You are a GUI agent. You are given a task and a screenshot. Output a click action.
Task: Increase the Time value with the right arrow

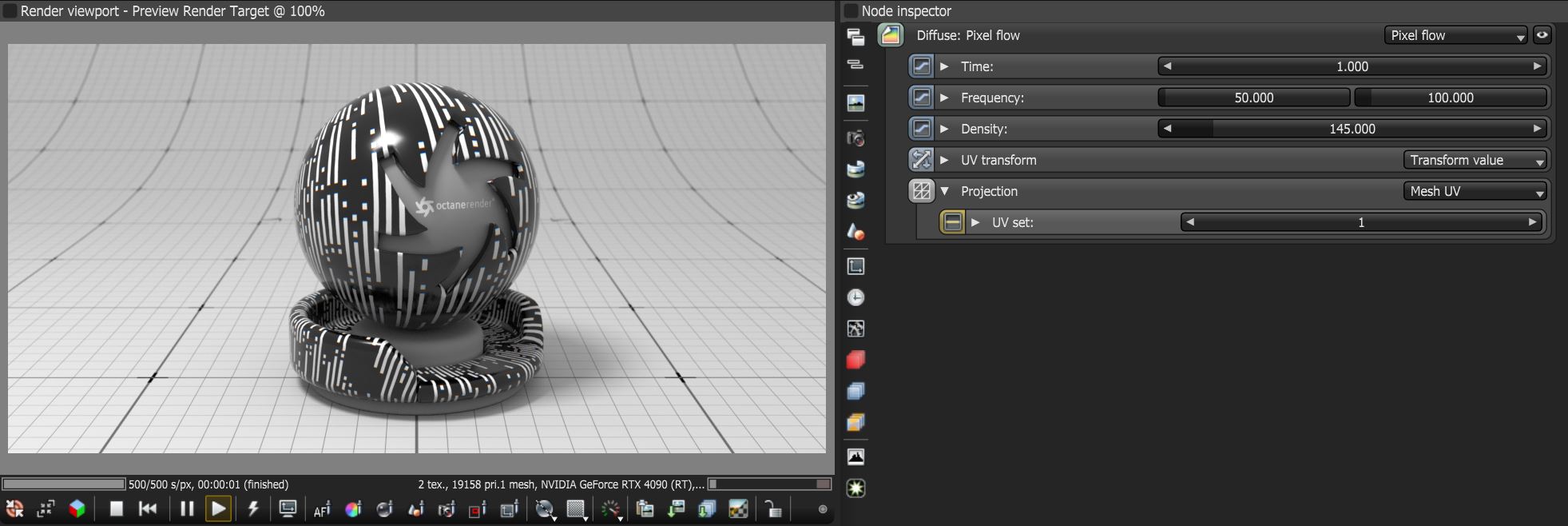click(x=1537, y=66)
